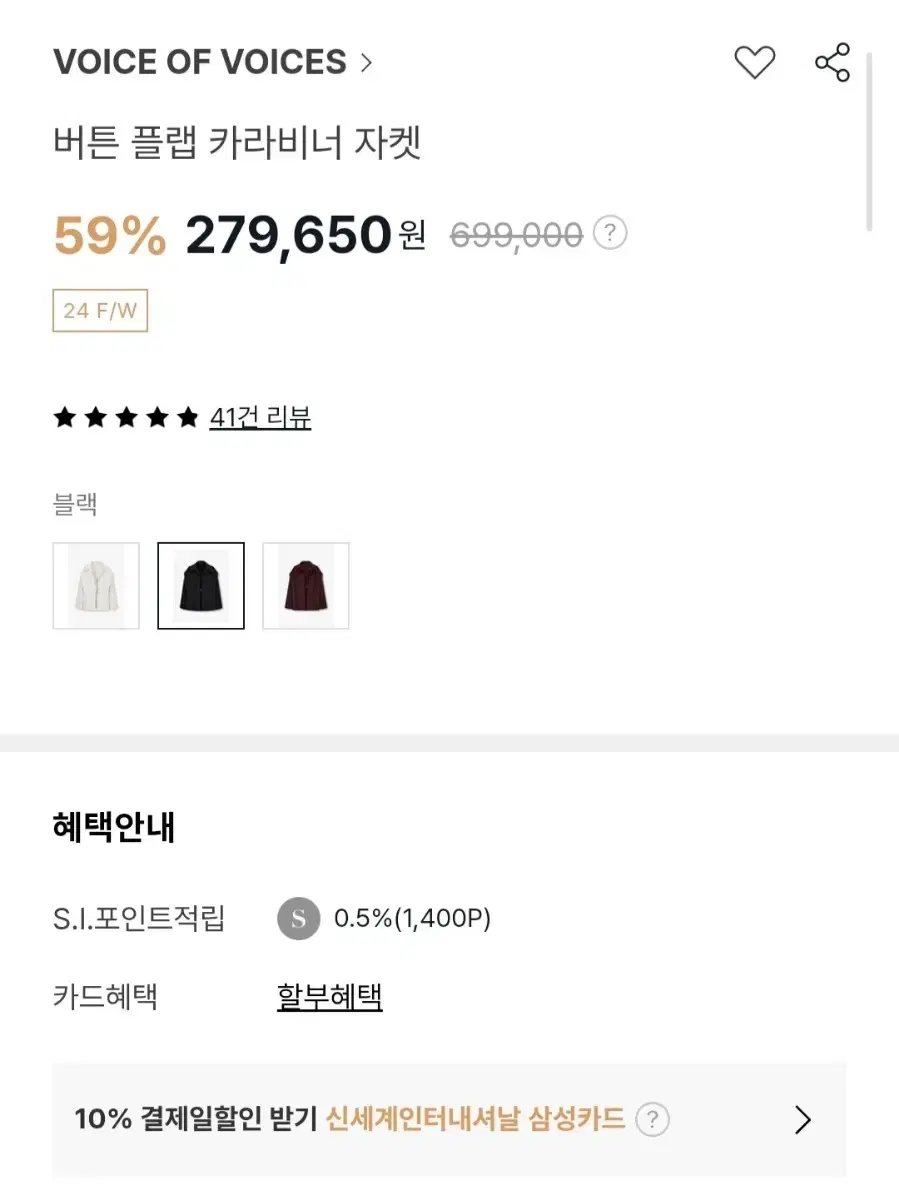Tap the heart wishlist icon

point(755,63)
